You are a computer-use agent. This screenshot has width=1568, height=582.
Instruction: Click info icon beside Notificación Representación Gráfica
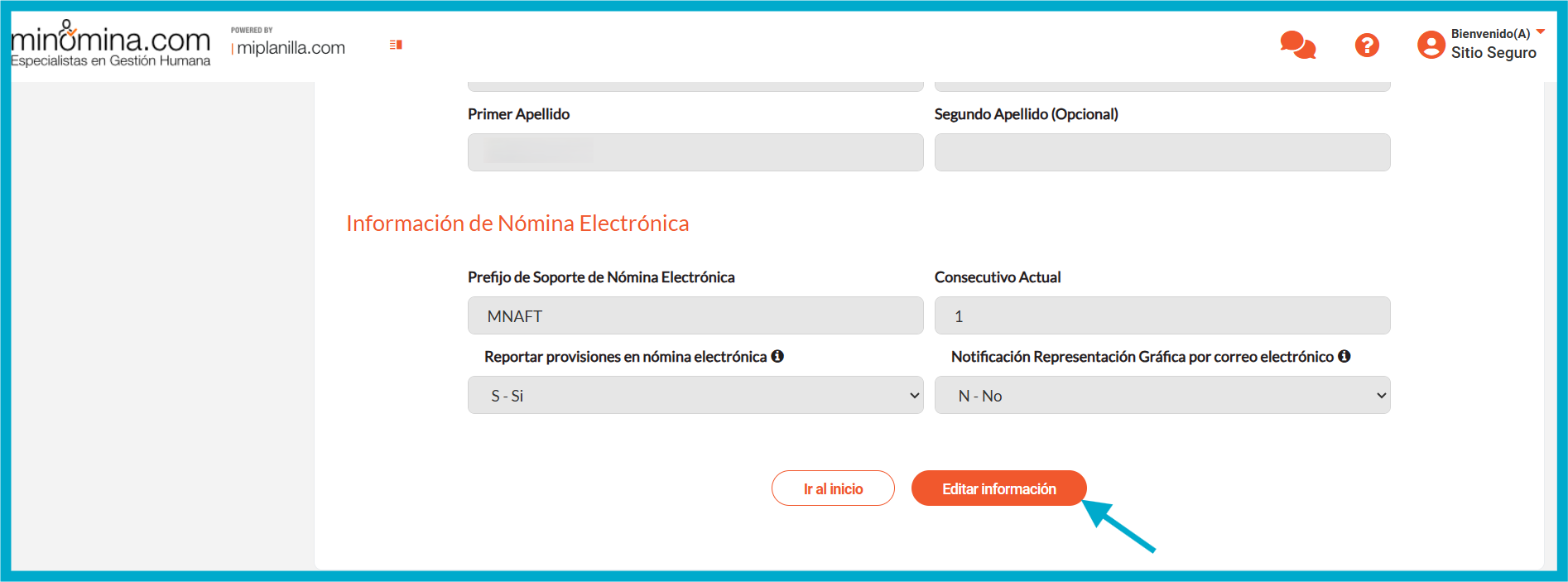(x=1344, y=356)
